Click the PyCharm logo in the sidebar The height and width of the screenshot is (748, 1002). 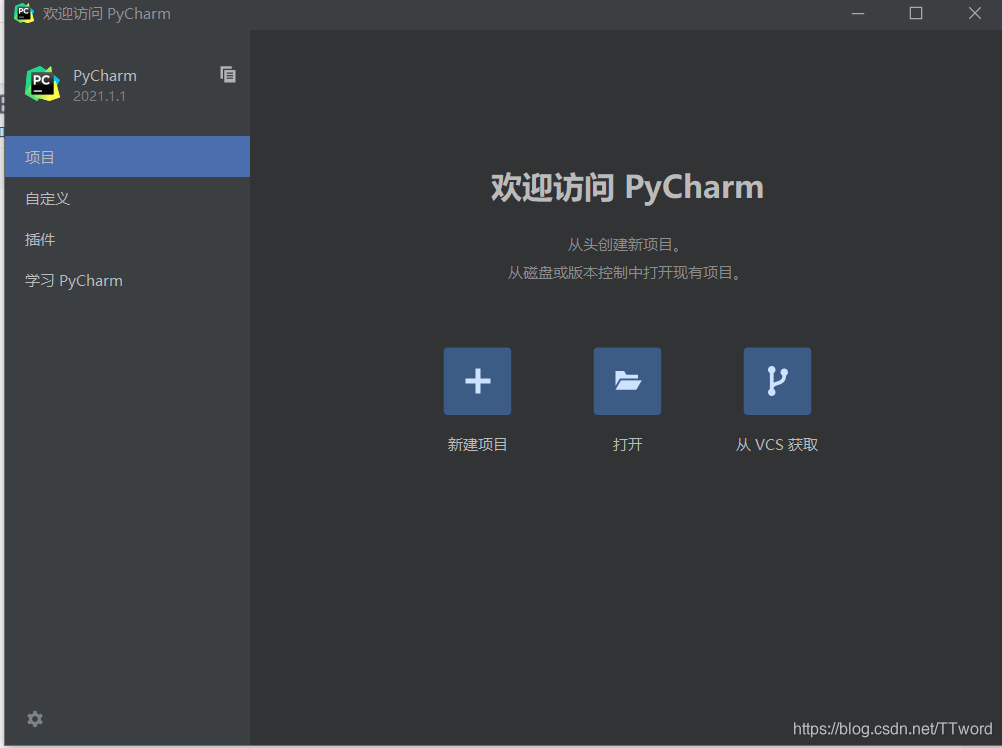click(42, 84)
